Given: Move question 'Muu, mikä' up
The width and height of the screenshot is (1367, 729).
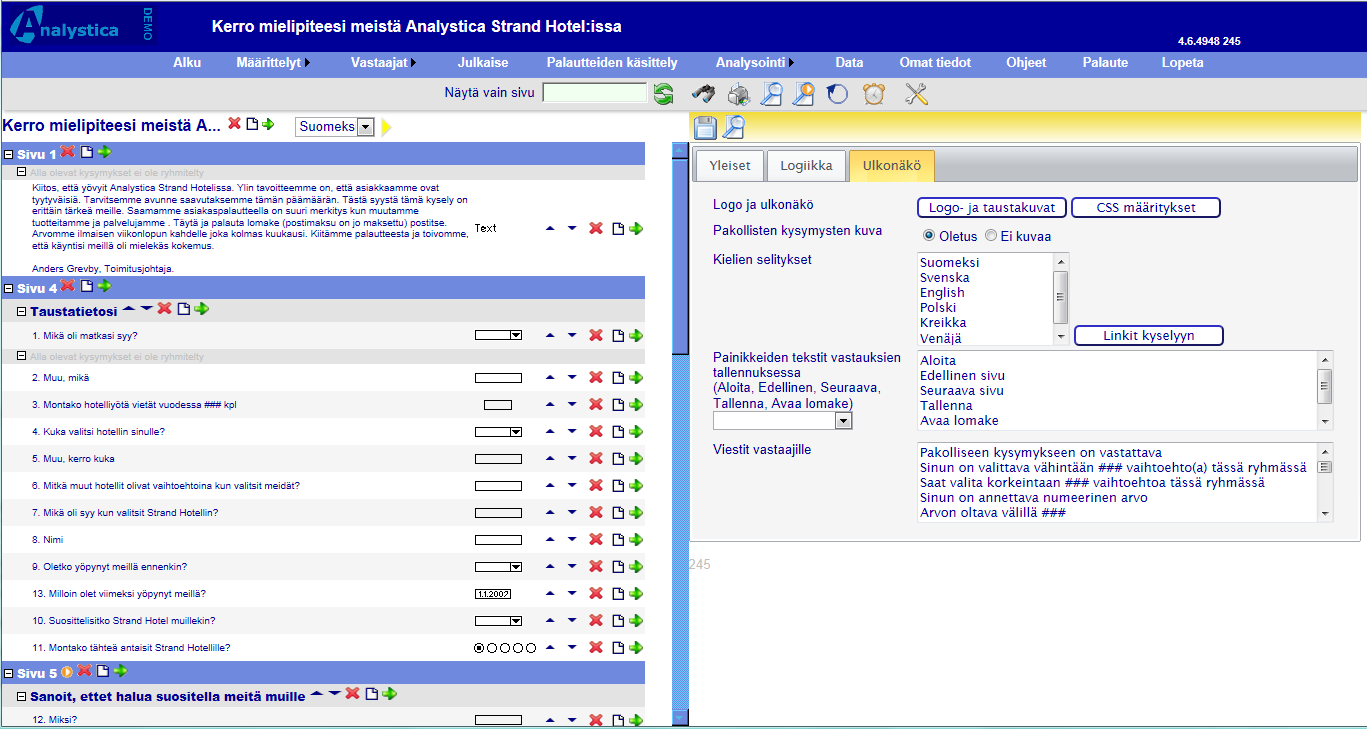Looking at the screenshot, I should [550, 378].
